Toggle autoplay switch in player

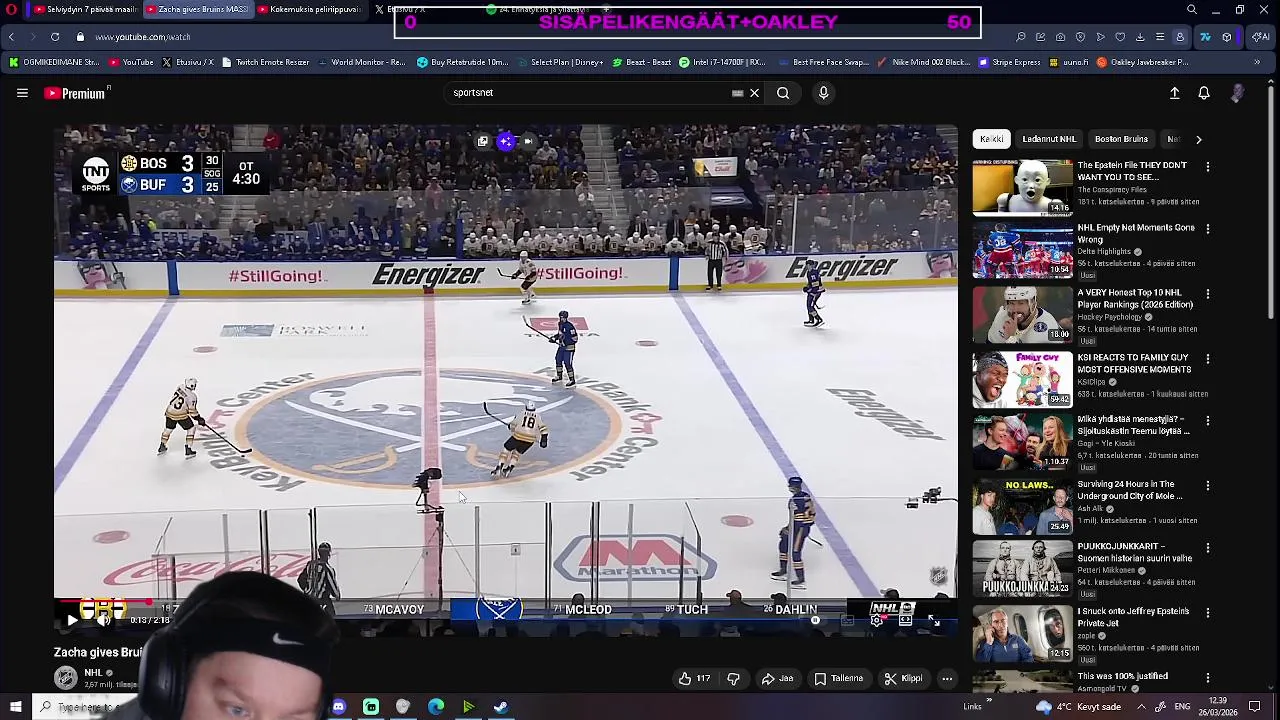[815, 620]
